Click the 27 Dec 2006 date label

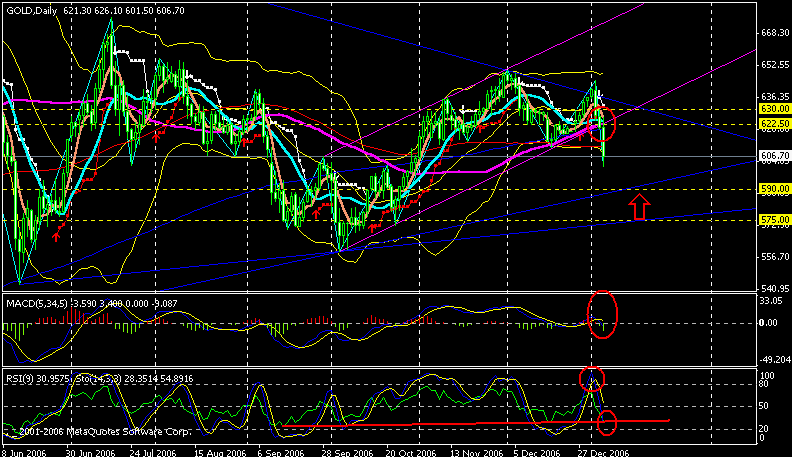[x=604, y=452]
